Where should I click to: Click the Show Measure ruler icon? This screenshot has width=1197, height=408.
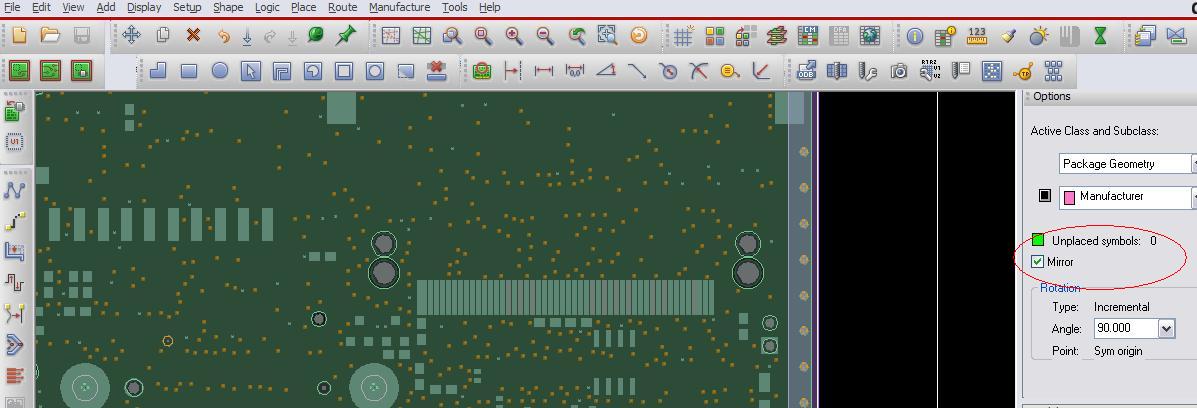(x=977, y=35)
